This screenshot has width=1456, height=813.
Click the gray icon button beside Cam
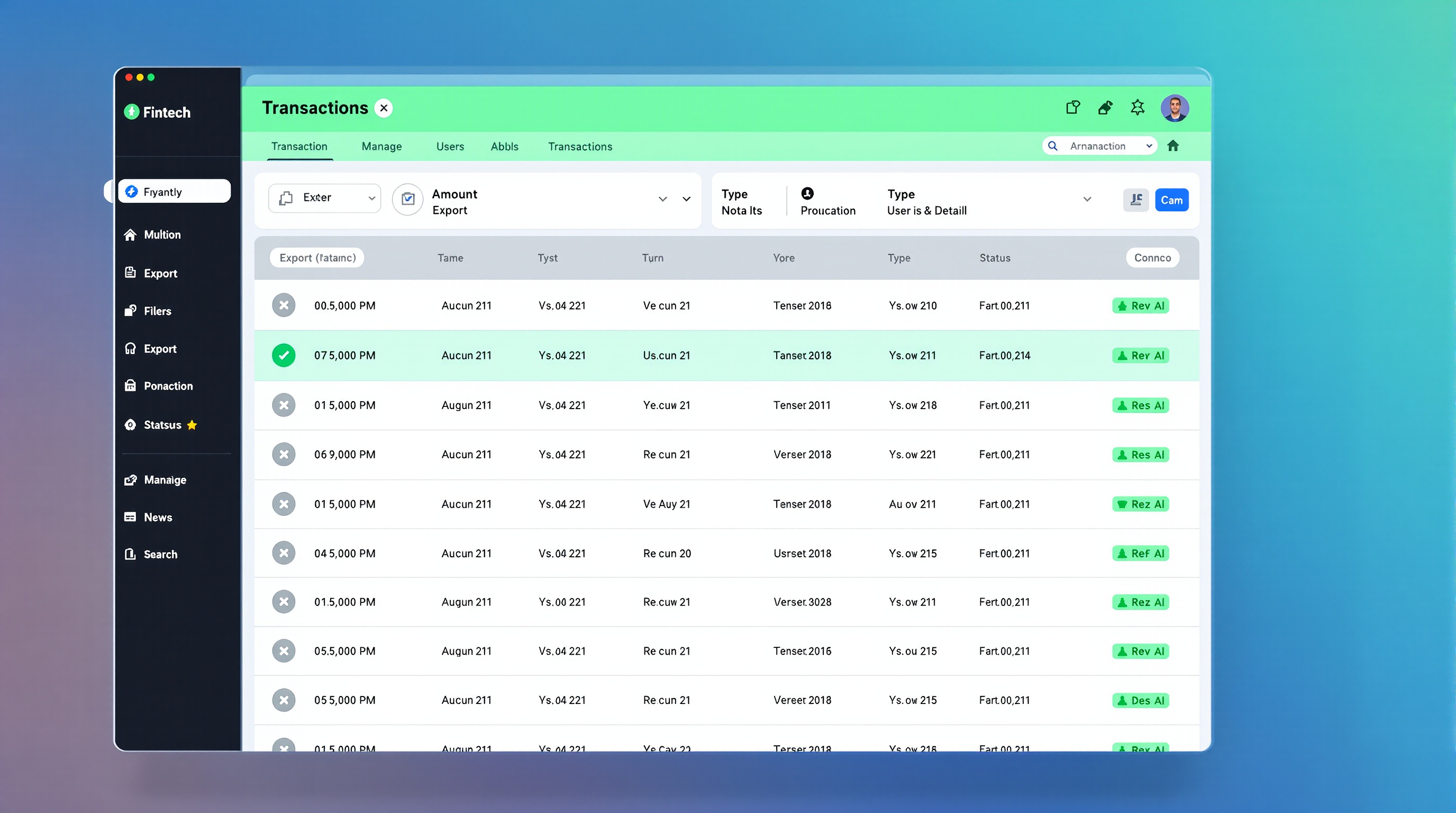(x=1135, y=200)
